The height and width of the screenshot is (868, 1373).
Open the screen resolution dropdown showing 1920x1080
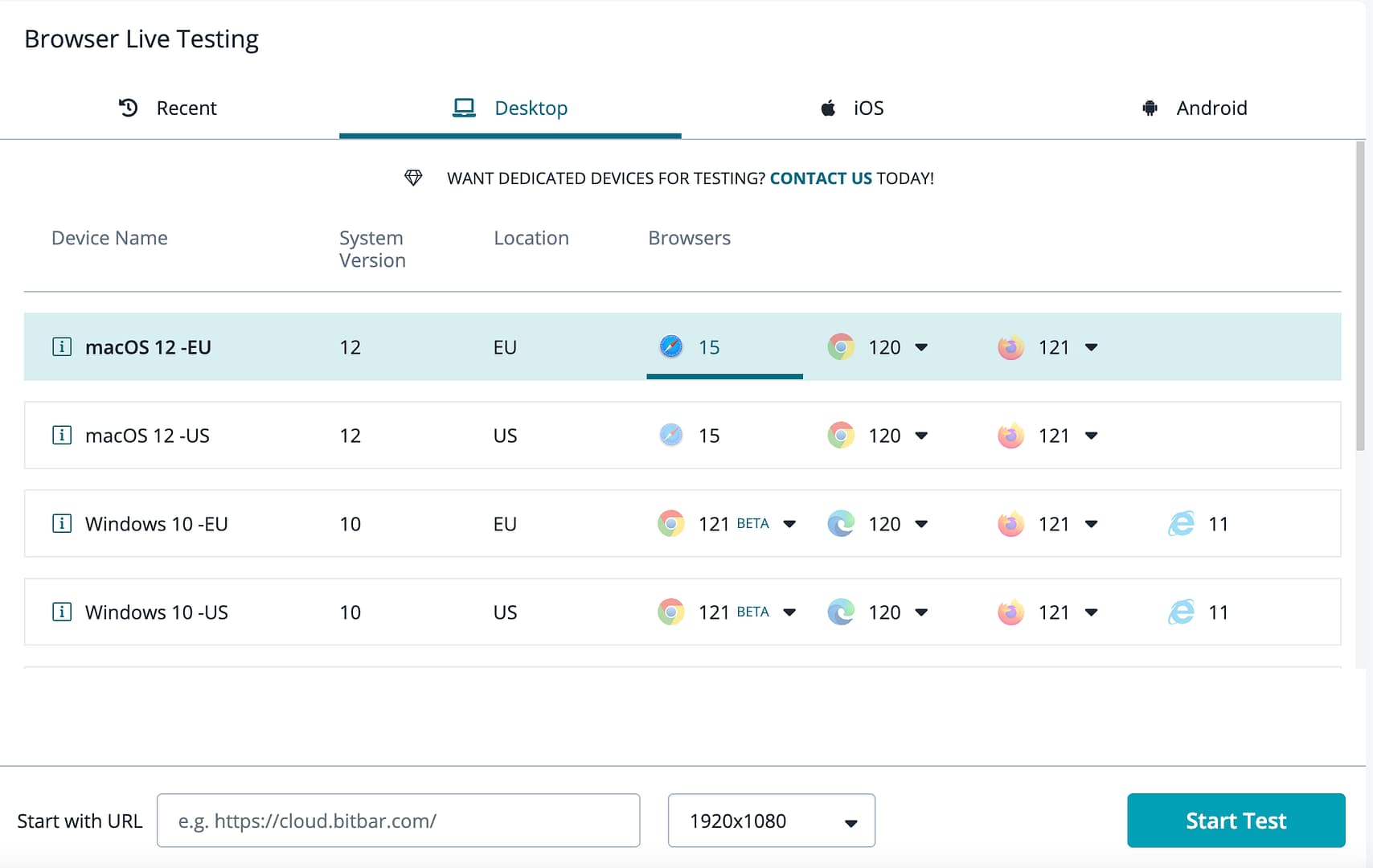[x=770, y=821]
